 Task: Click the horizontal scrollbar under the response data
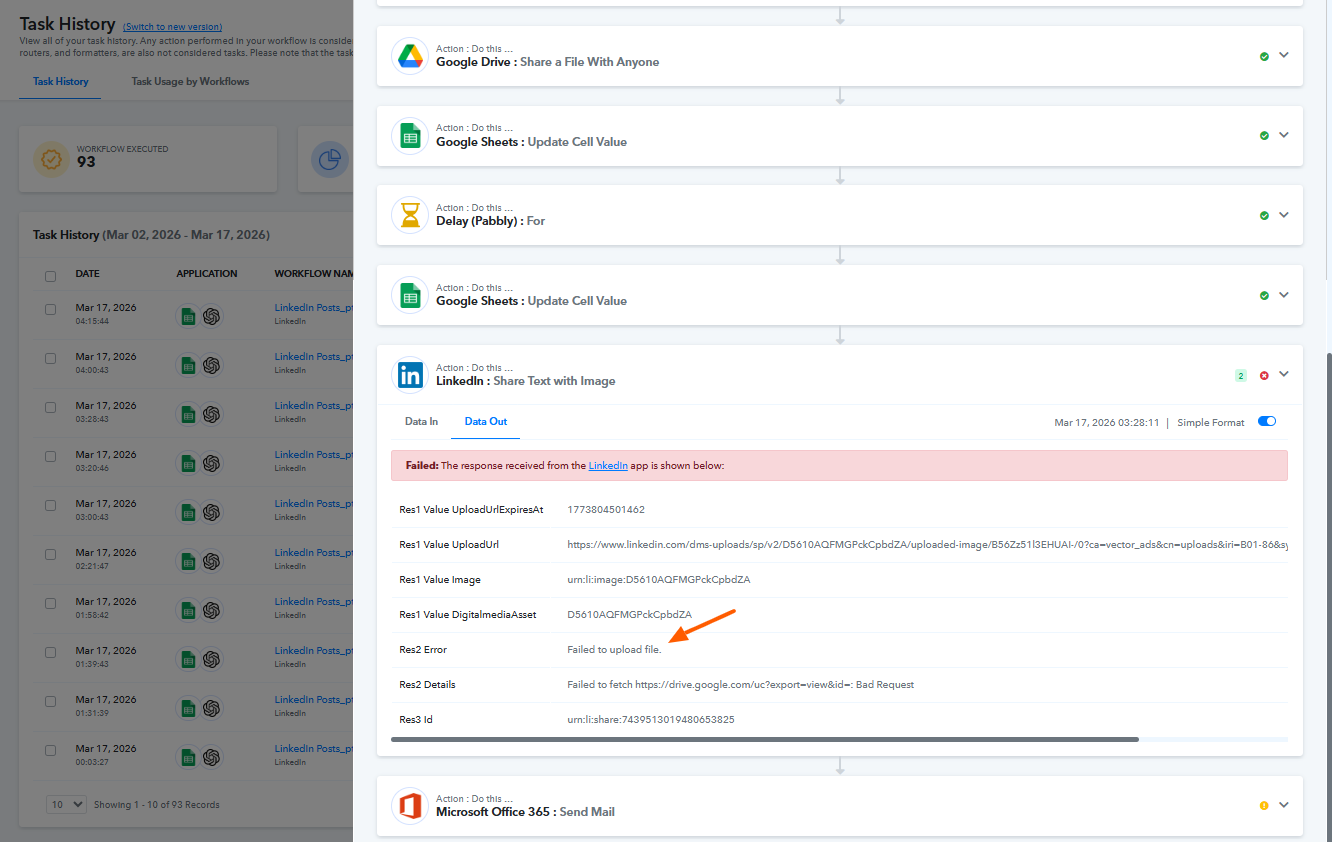764,739
